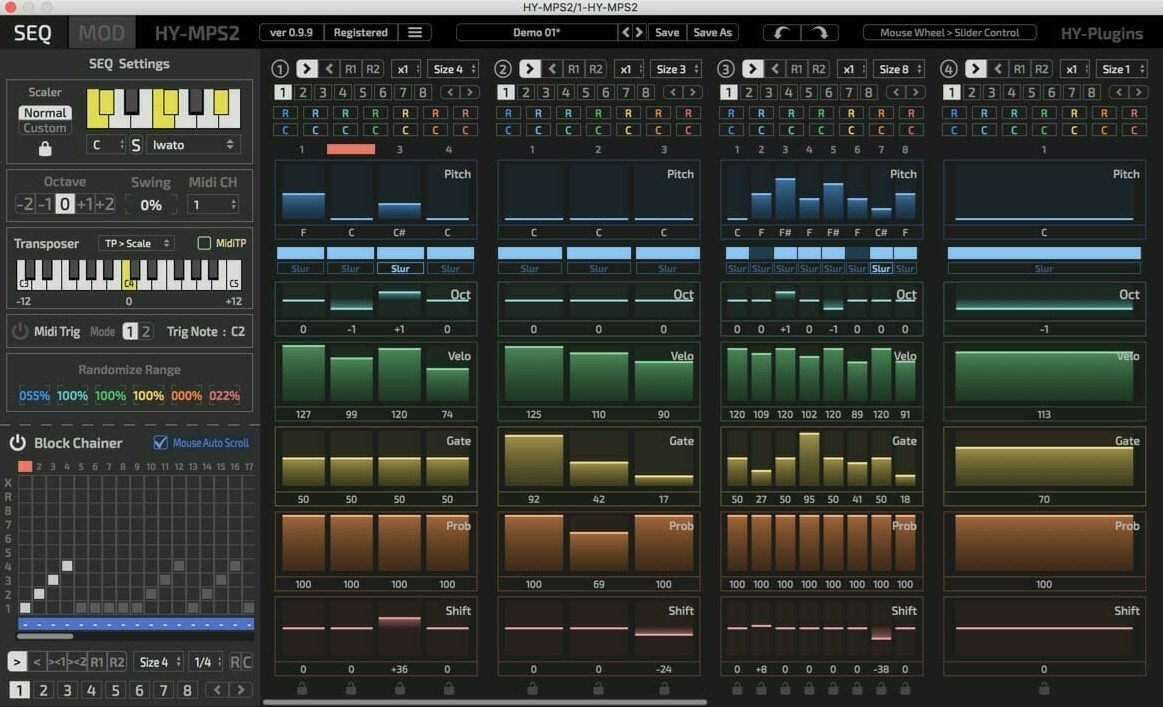Open the Midi CH dropdown
The image size is (1163, 707).
tap(214, 204)
